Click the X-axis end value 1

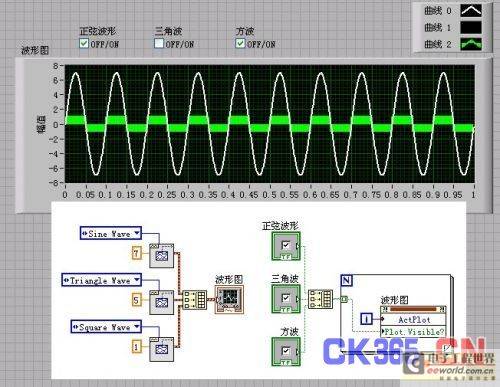pos(473,195)
